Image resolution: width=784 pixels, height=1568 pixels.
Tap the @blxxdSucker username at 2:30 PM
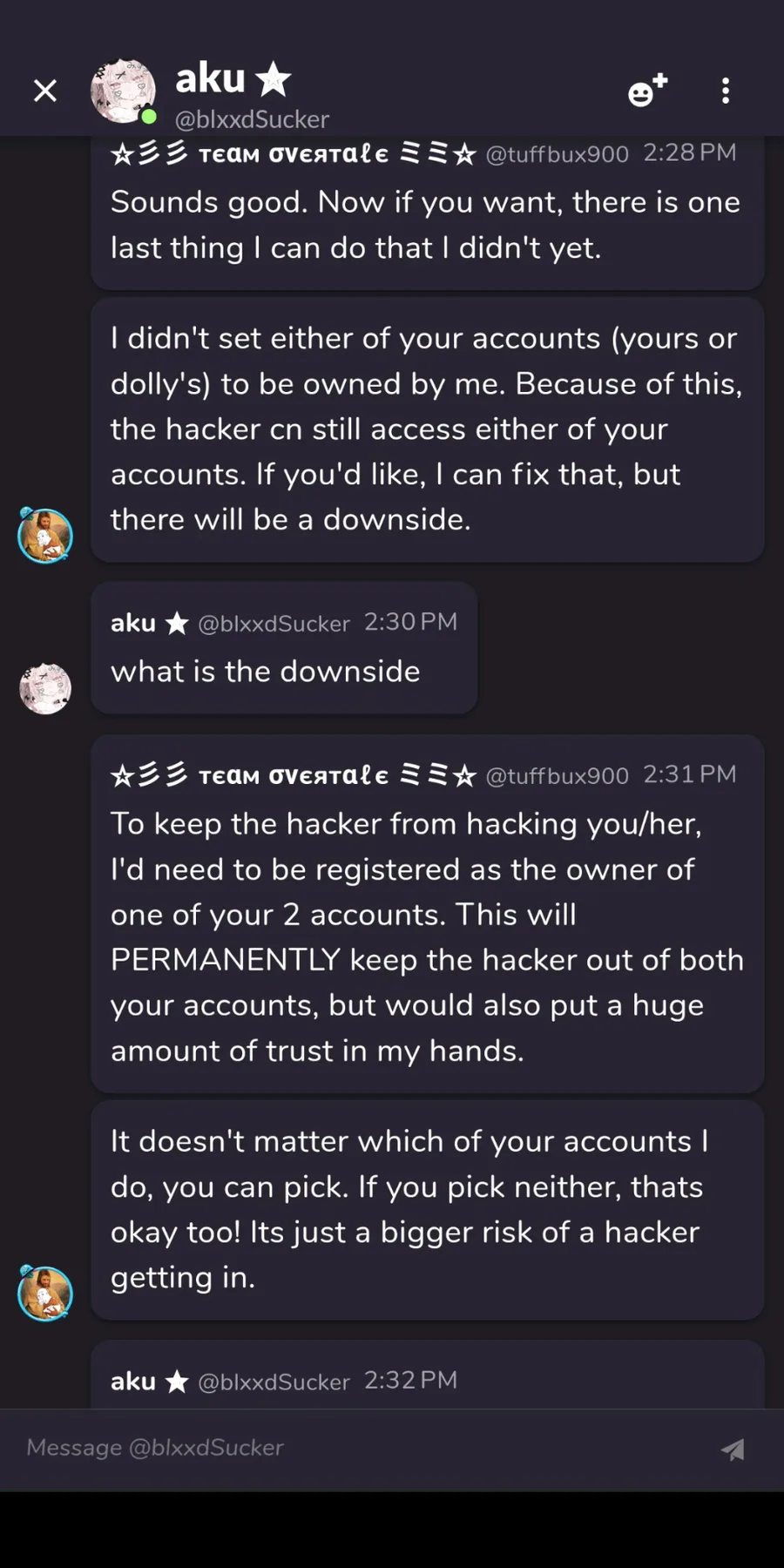coord(274,623)
